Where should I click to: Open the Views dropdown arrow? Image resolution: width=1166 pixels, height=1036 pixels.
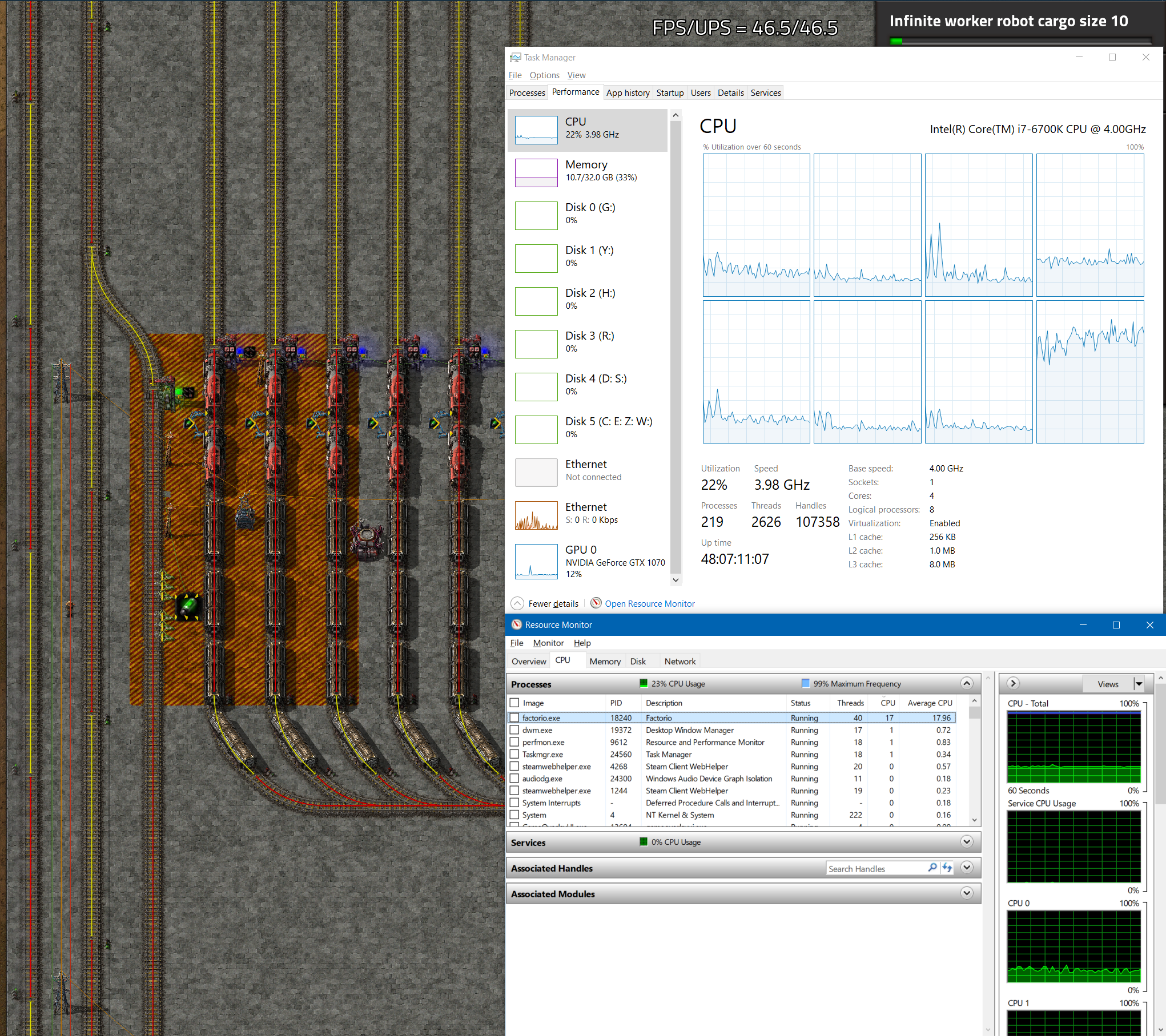point(1139,684)
